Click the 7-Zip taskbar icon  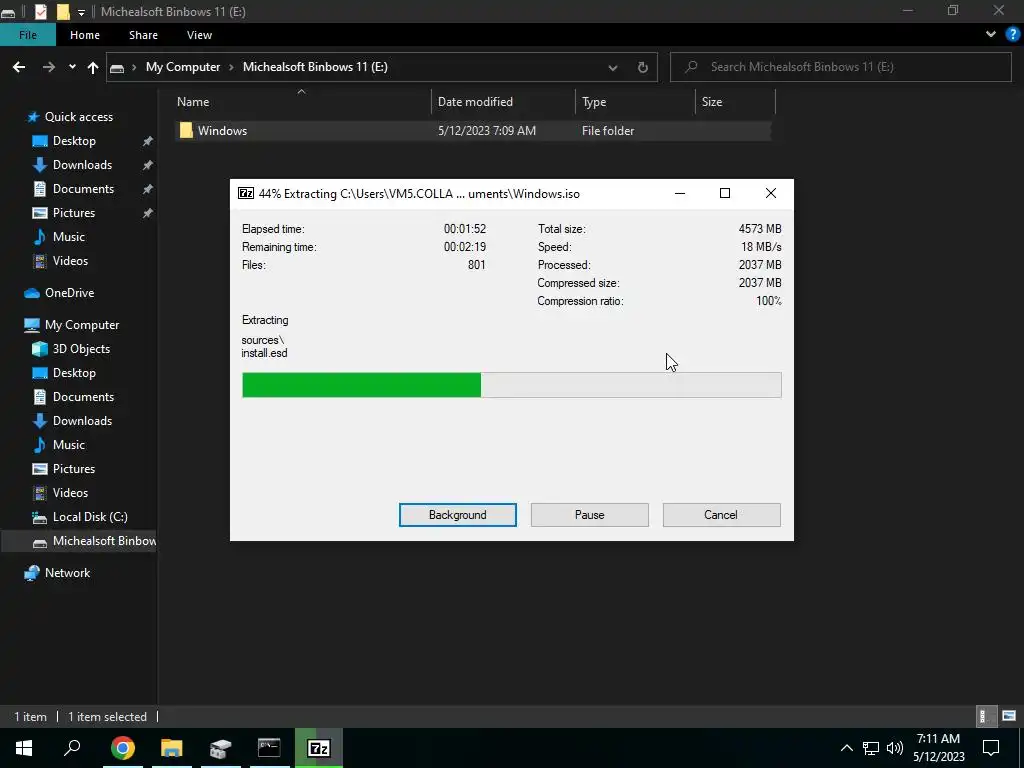pyautogui.click(x=319, y=748)
